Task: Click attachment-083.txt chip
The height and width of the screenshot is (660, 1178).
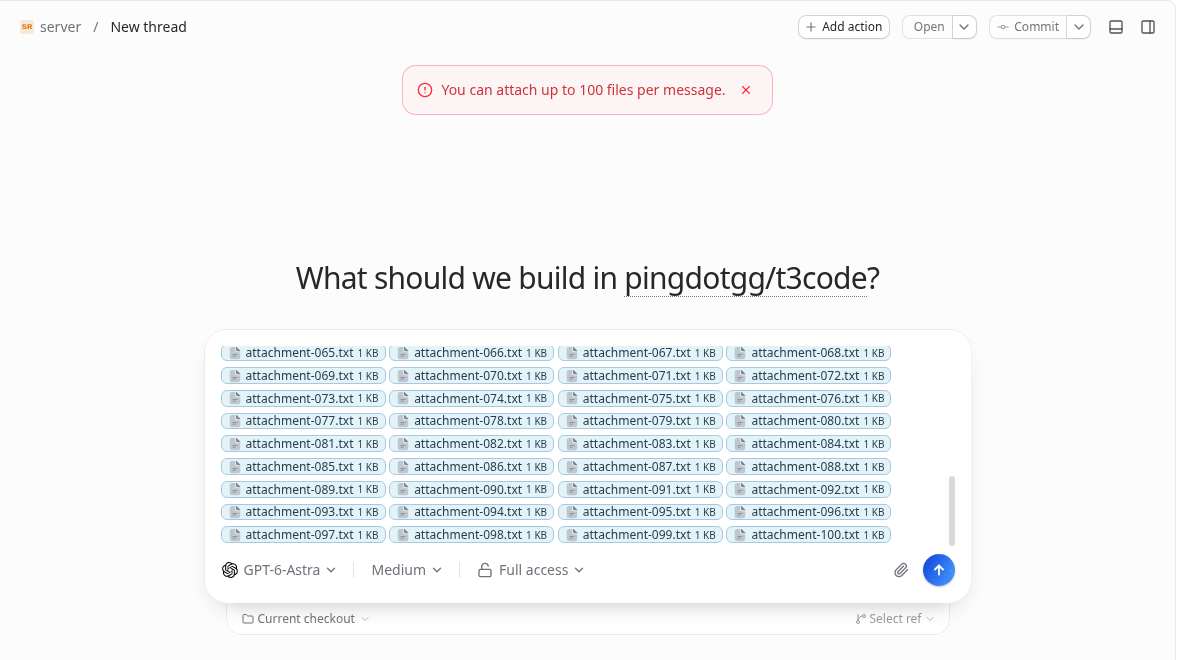Action: [641, 444]
